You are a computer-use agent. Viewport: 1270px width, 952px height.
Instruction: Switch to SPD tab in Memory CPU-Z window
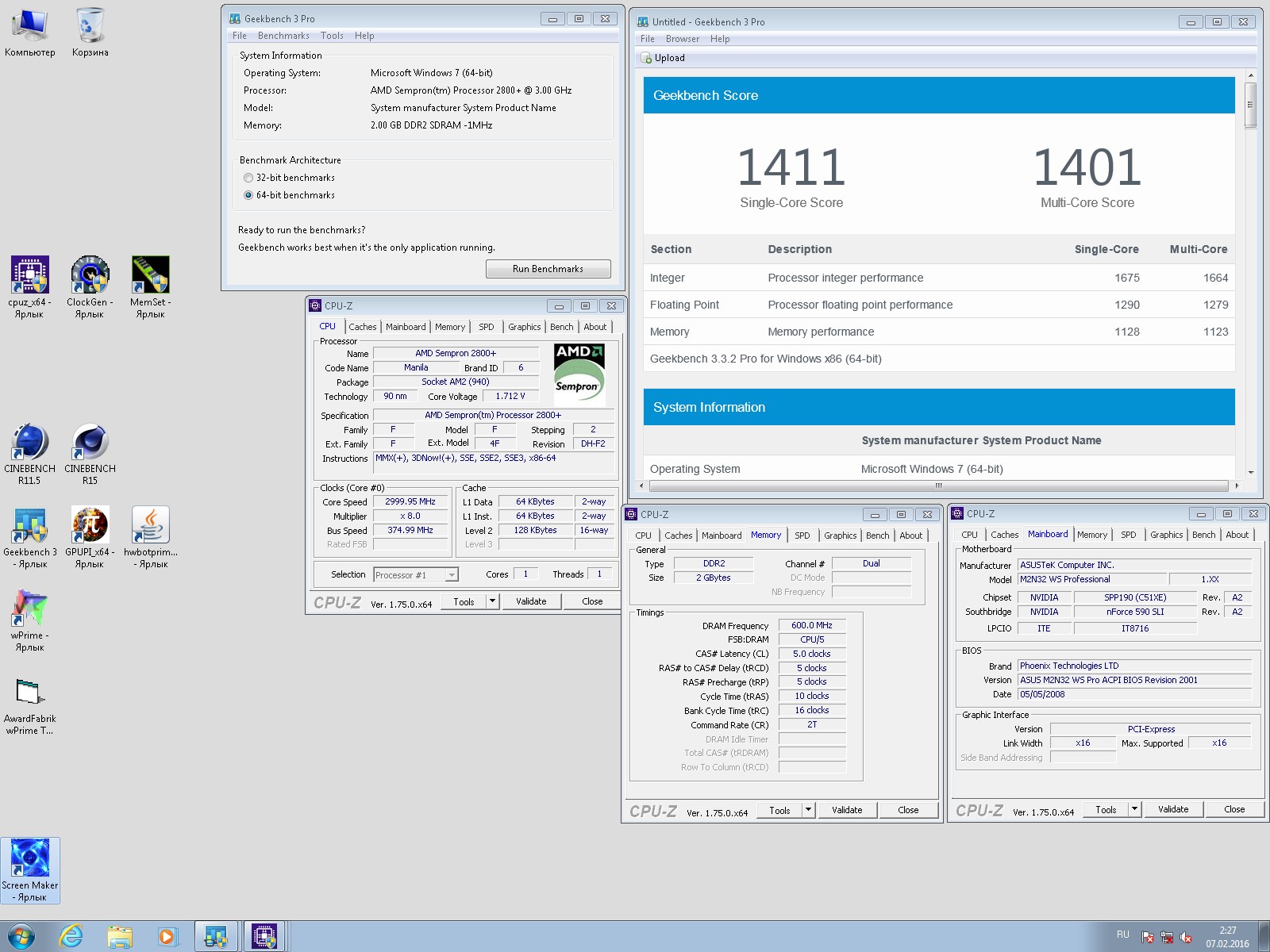[x=802, y=535]
